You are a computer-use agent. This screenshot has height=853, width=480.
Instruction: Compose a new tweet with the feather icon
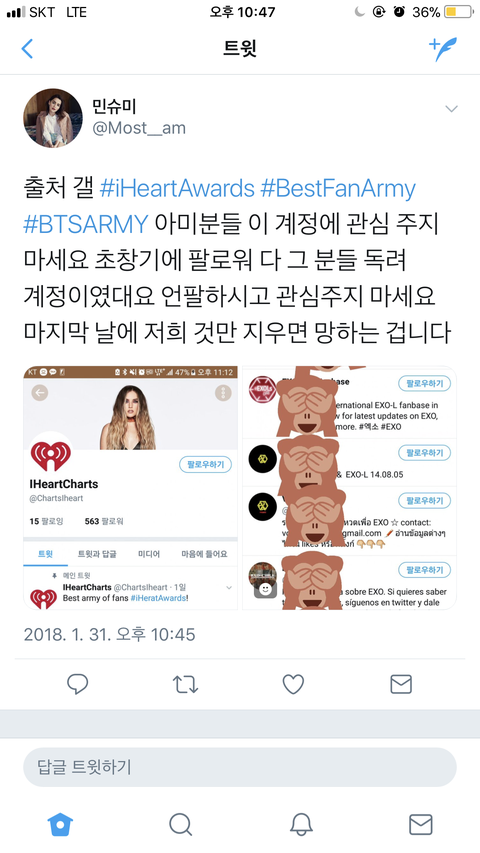pyautogui.click(x=443, y=49)
